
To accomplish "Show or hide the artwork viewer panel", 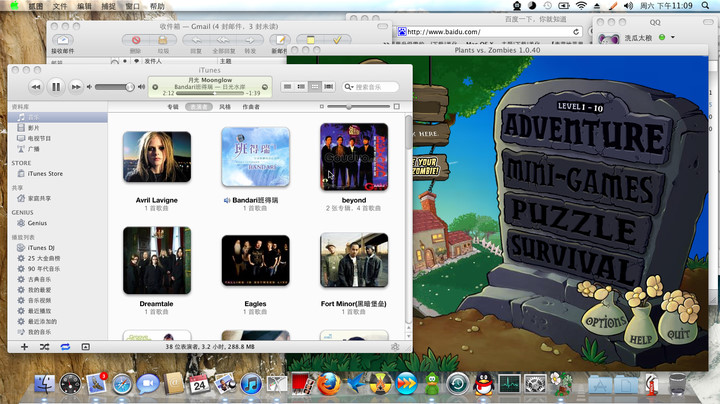I will pos(85,347).
